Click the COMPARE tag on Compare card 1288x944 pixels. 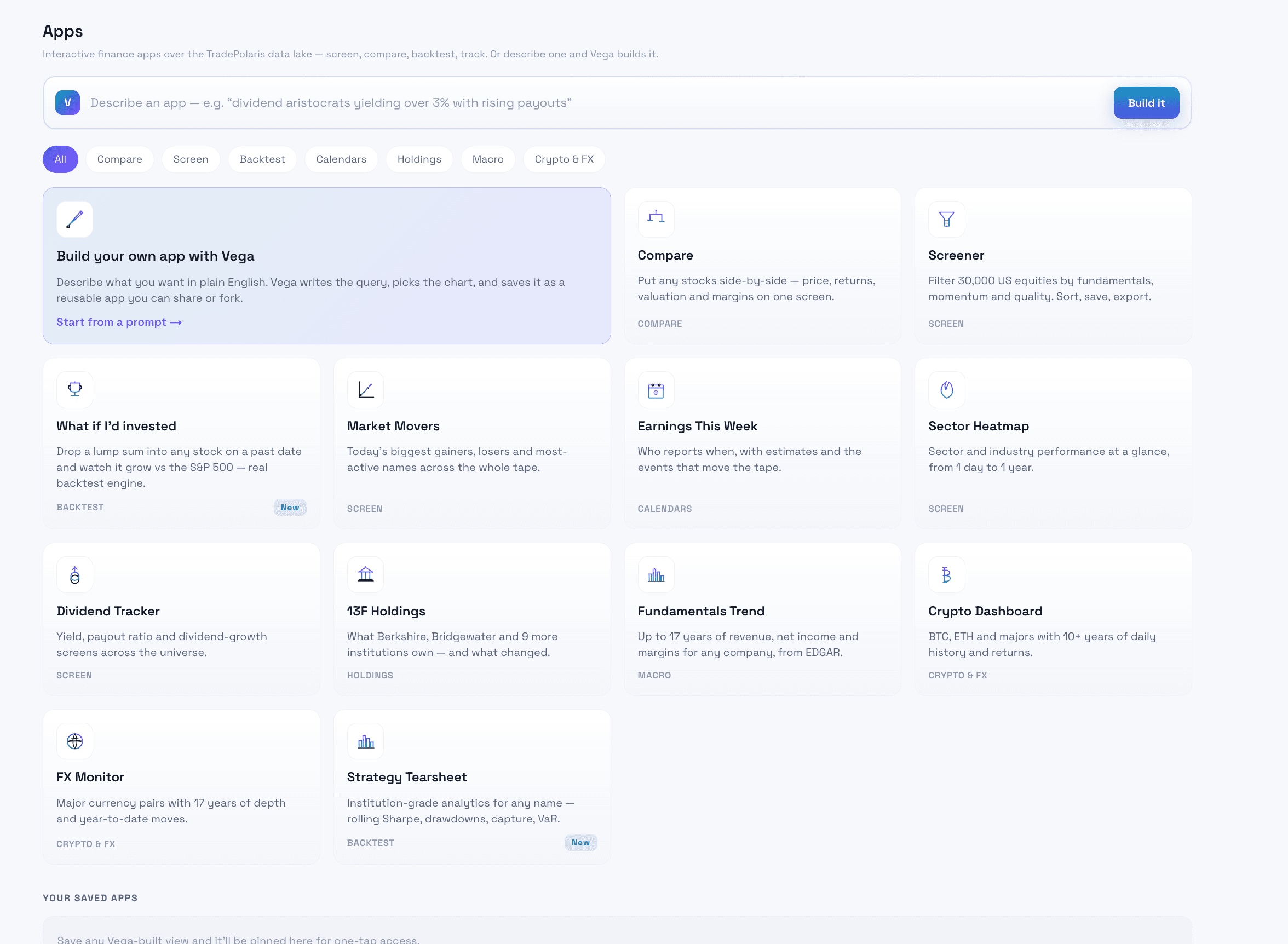pyautogui.click(x=659, y=324)
